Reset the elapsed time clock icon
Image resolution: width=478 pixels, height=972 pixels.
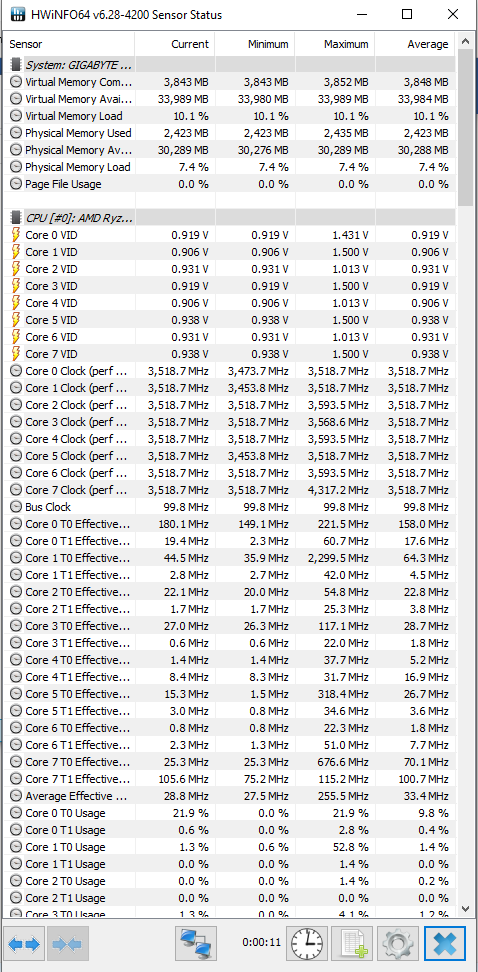point(307,944)
